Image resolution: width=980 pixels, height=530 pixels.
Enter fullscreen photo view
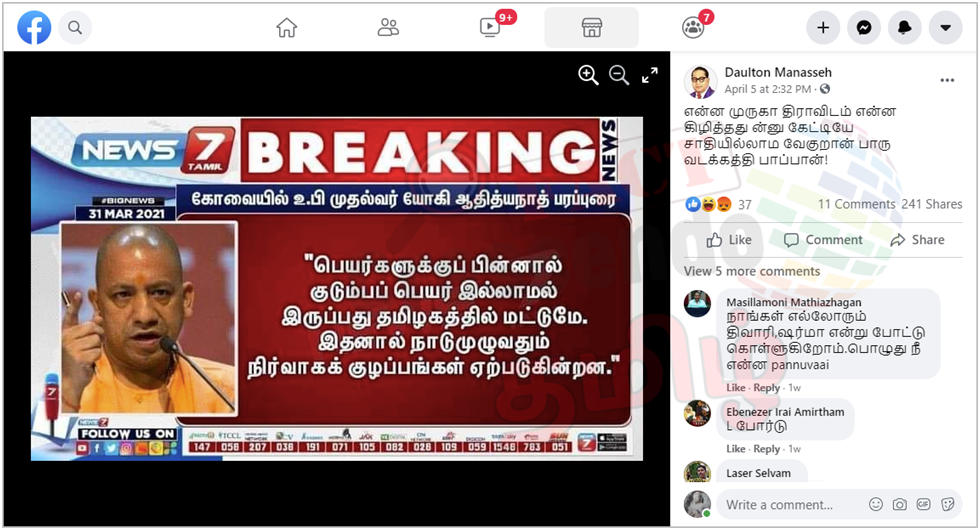click(650, 75)
